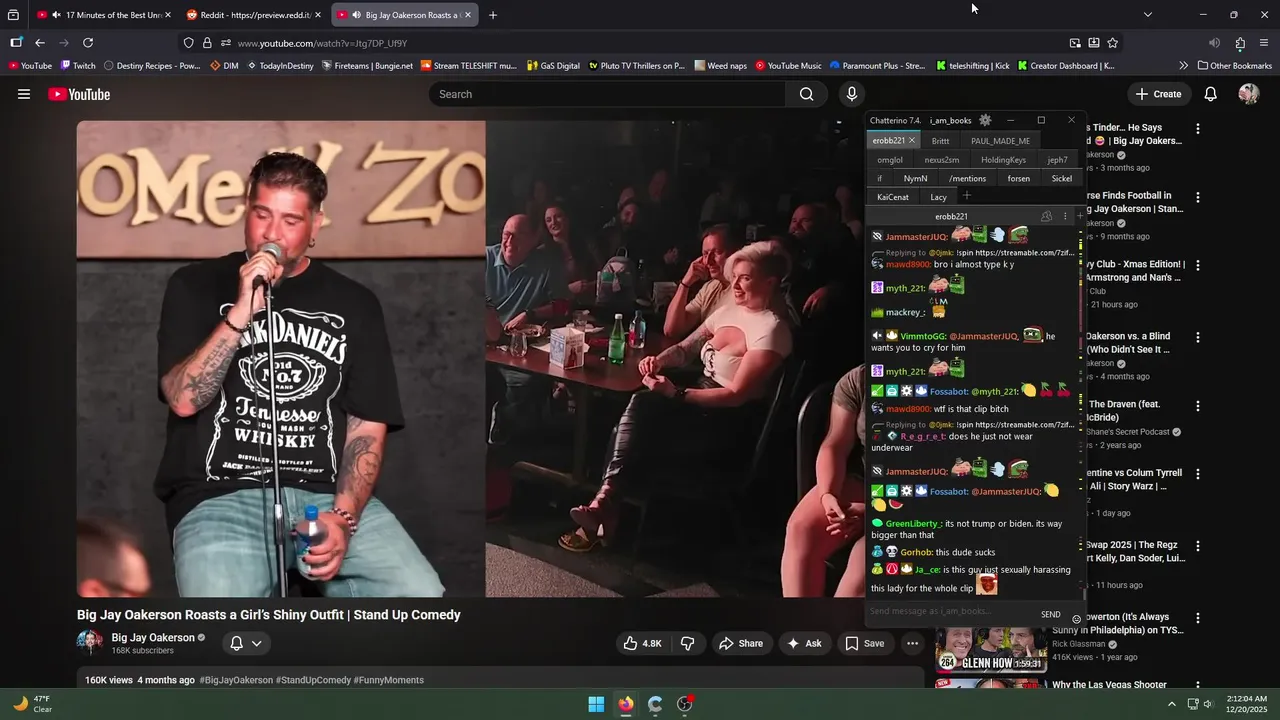The width and height of the screenshot is (1280, 720).
Task: Click the YouTube search magnifier button
Action: tap(806, 94)
